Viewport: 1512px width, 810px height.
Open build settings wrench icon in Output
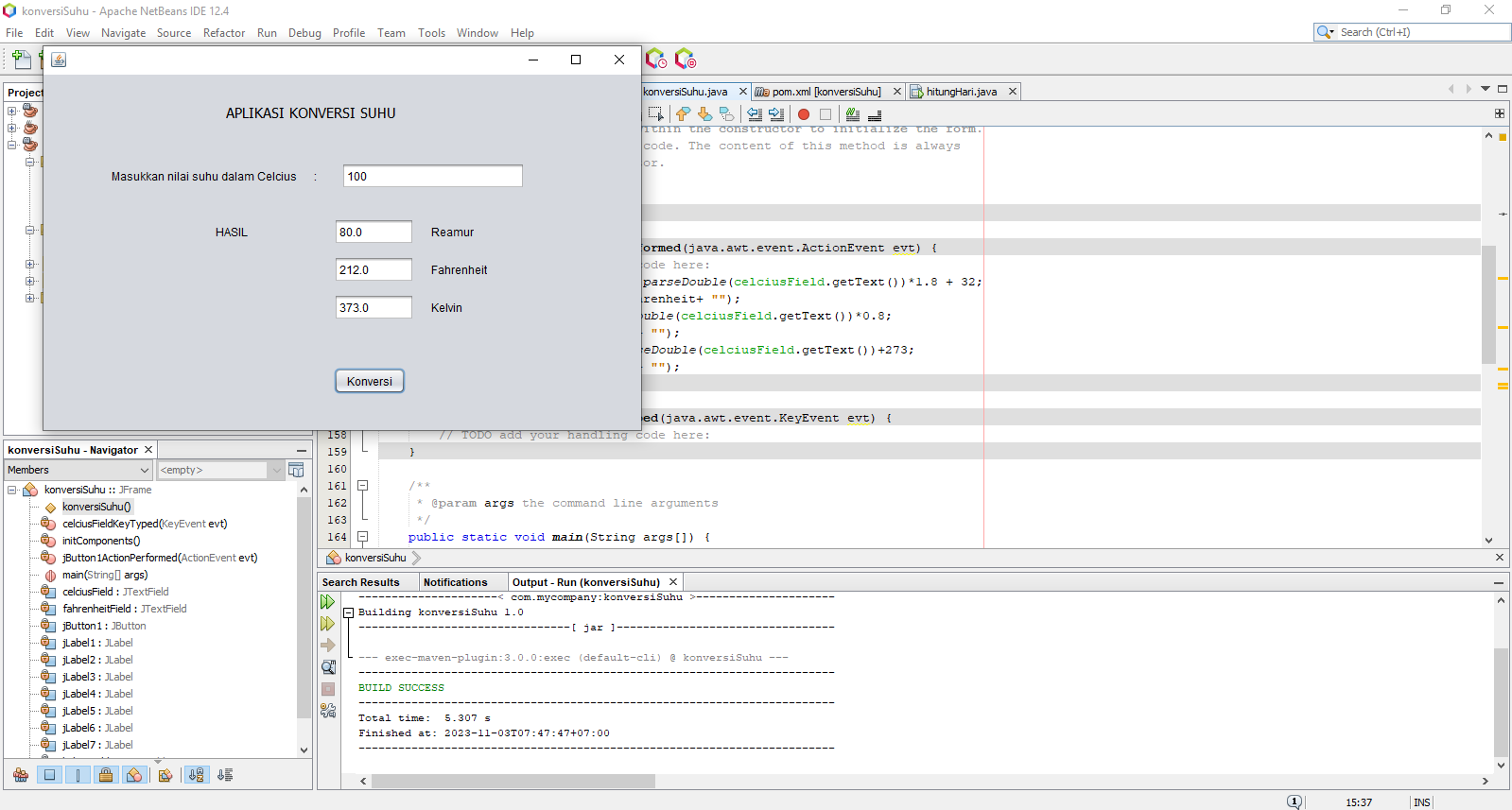(328, 711)
